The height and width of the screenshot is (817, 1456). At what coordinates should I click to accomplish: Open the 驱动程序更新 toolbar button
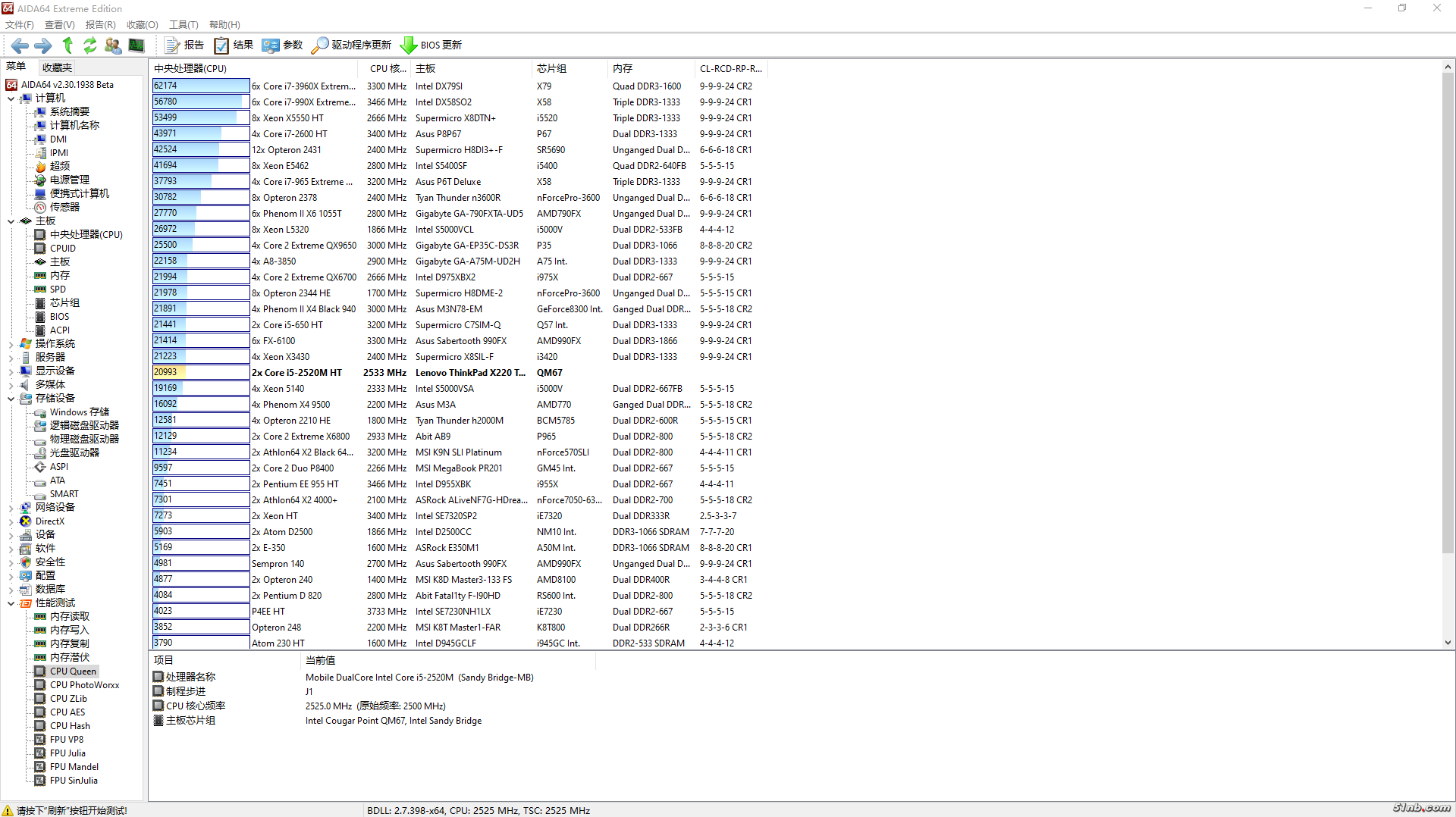pos(352,45)
